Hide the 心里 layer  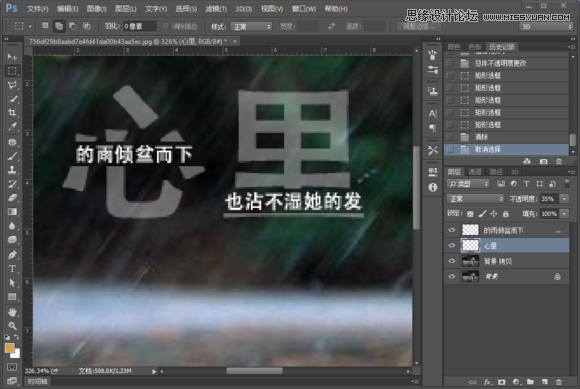pyautogui.click(x=452, y=246)
